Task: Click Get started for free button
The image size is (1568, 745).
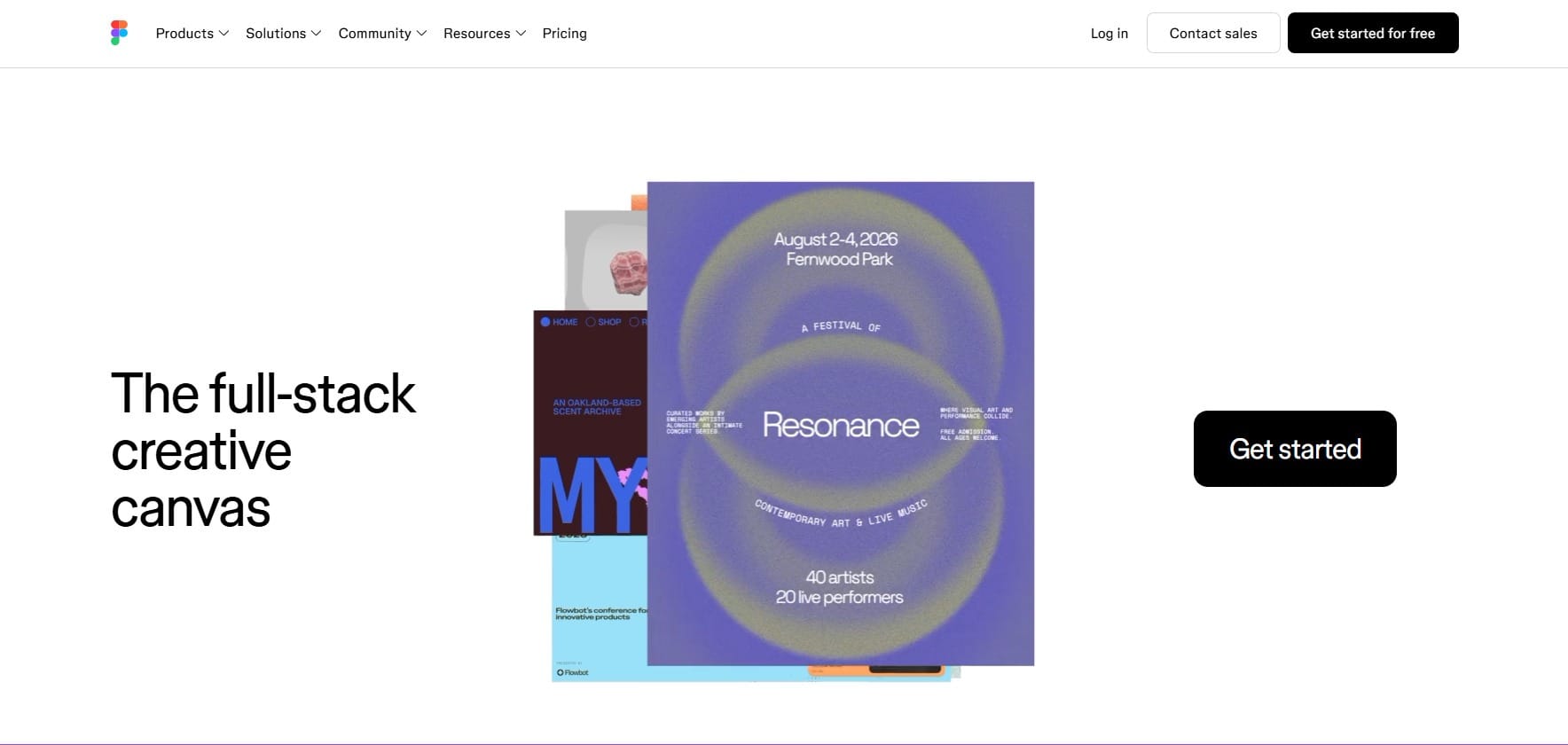Action: click(x=1373, y=33)
